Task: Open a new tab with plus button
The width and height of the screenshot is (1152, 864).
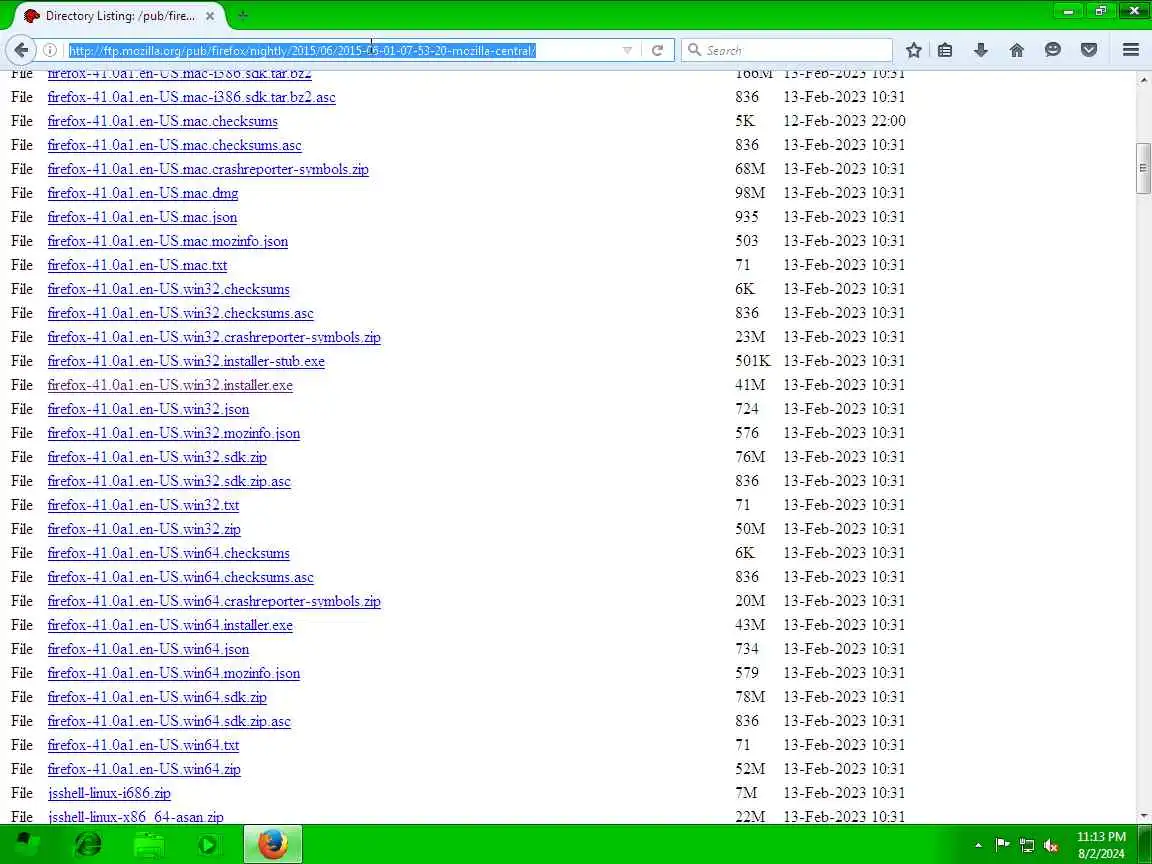Action: pyautogui.click(x=243, y=15)
